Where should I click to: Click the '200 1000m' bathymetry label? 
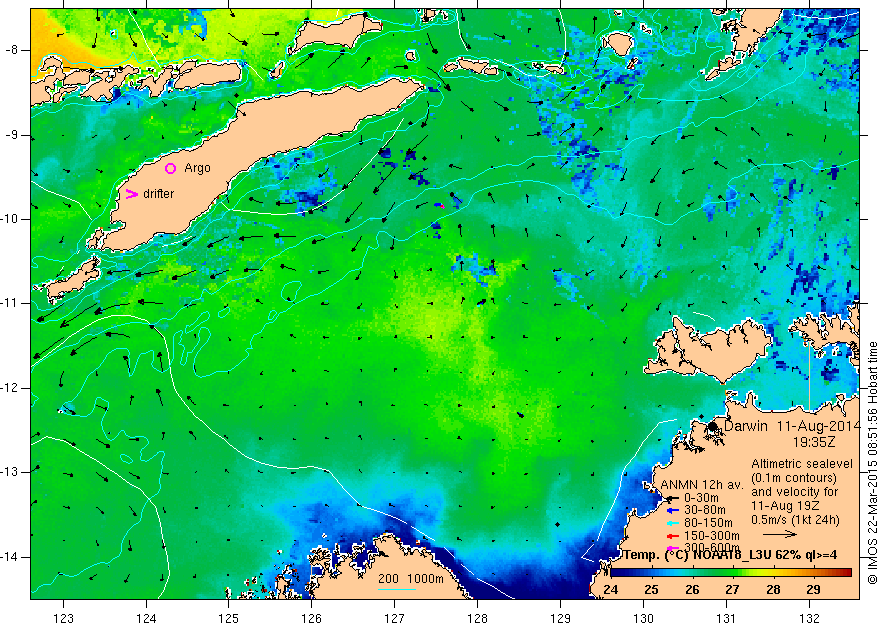coord(411,579)
